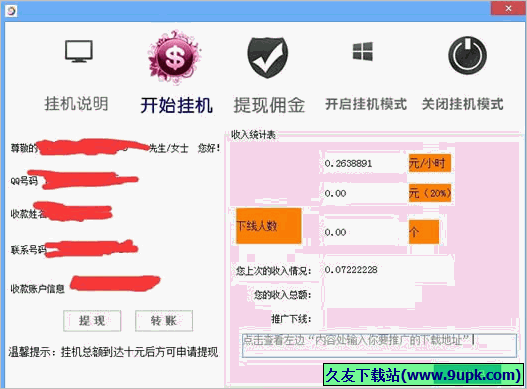Click the monitor icon above 挂机说明
The width and height of the screenshot is (527, 389).
[79, 51]
